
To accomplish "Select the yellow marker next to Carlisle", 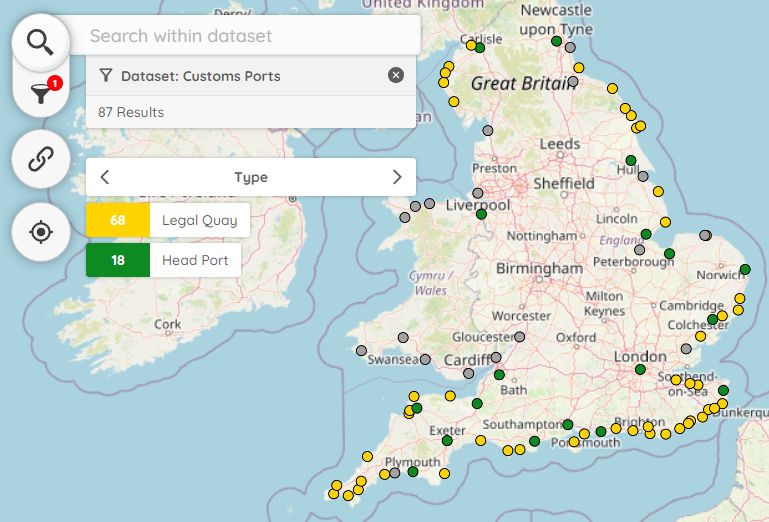I will (471, 45).
